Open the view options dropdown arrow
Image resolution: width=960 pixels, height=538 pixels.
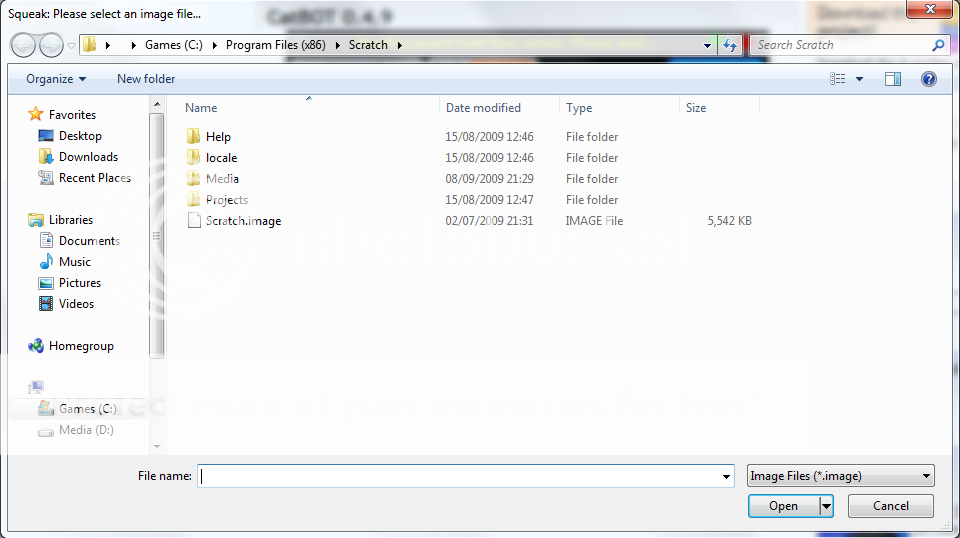[859, 79]
